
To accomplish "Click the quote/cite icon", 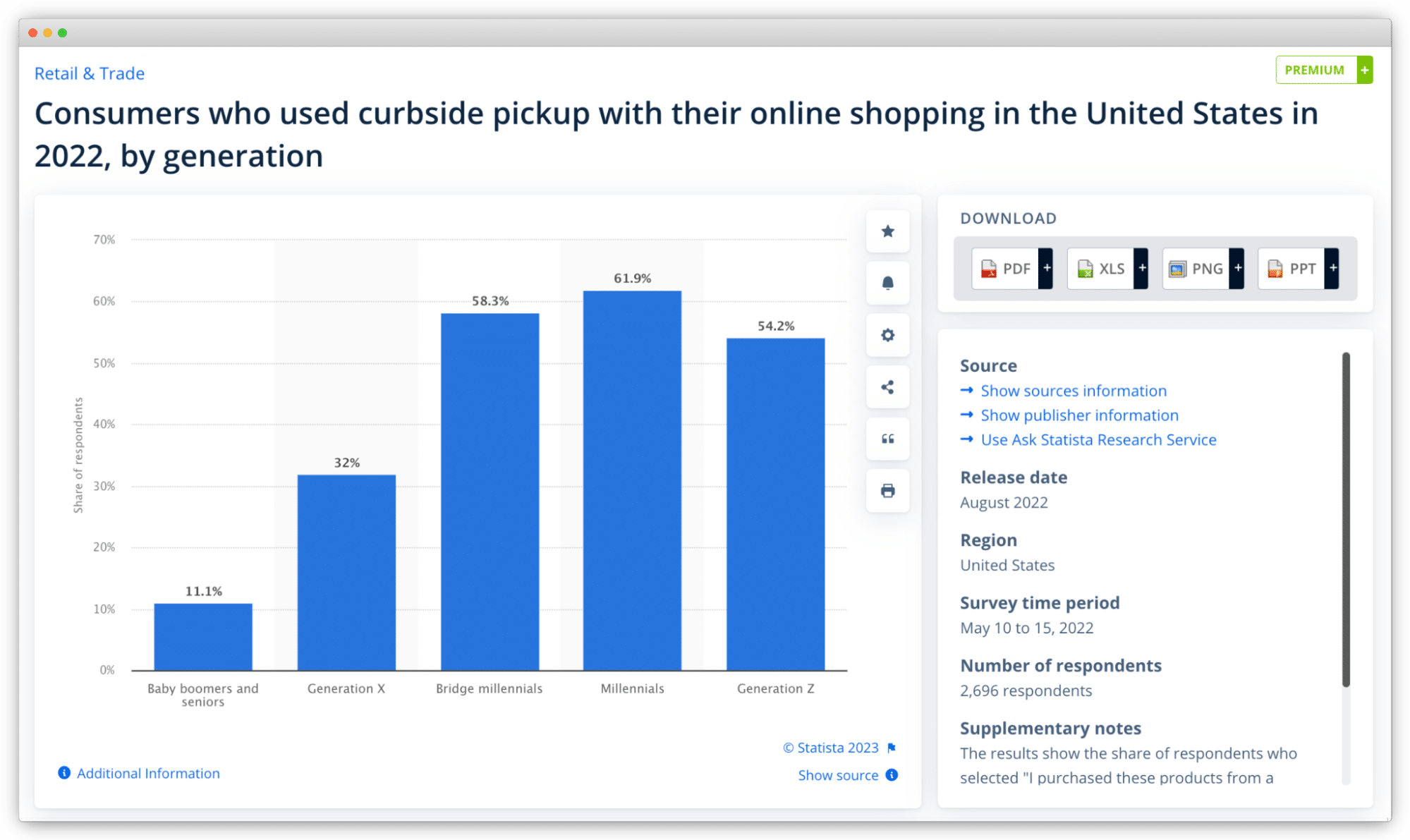I will (888, 438).
